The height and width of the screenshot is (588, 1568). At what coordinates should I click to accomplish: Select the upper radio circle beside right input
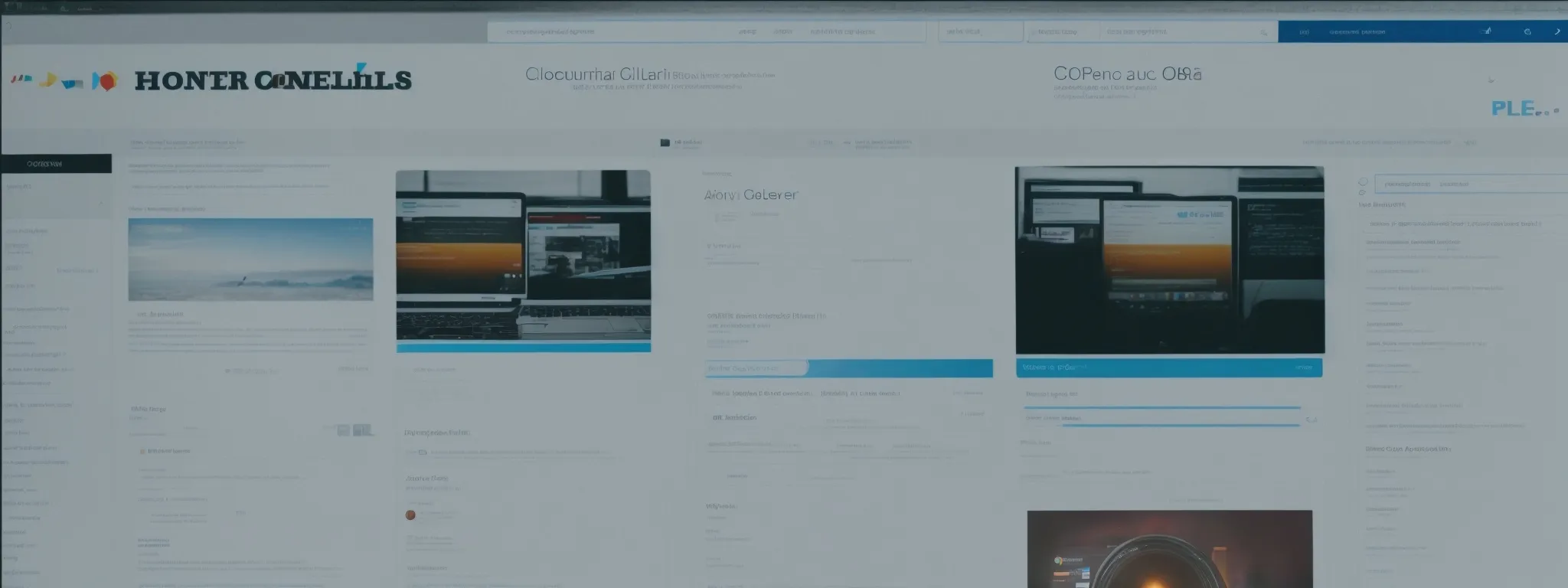pyautogui.click(x=1363, y=182)
